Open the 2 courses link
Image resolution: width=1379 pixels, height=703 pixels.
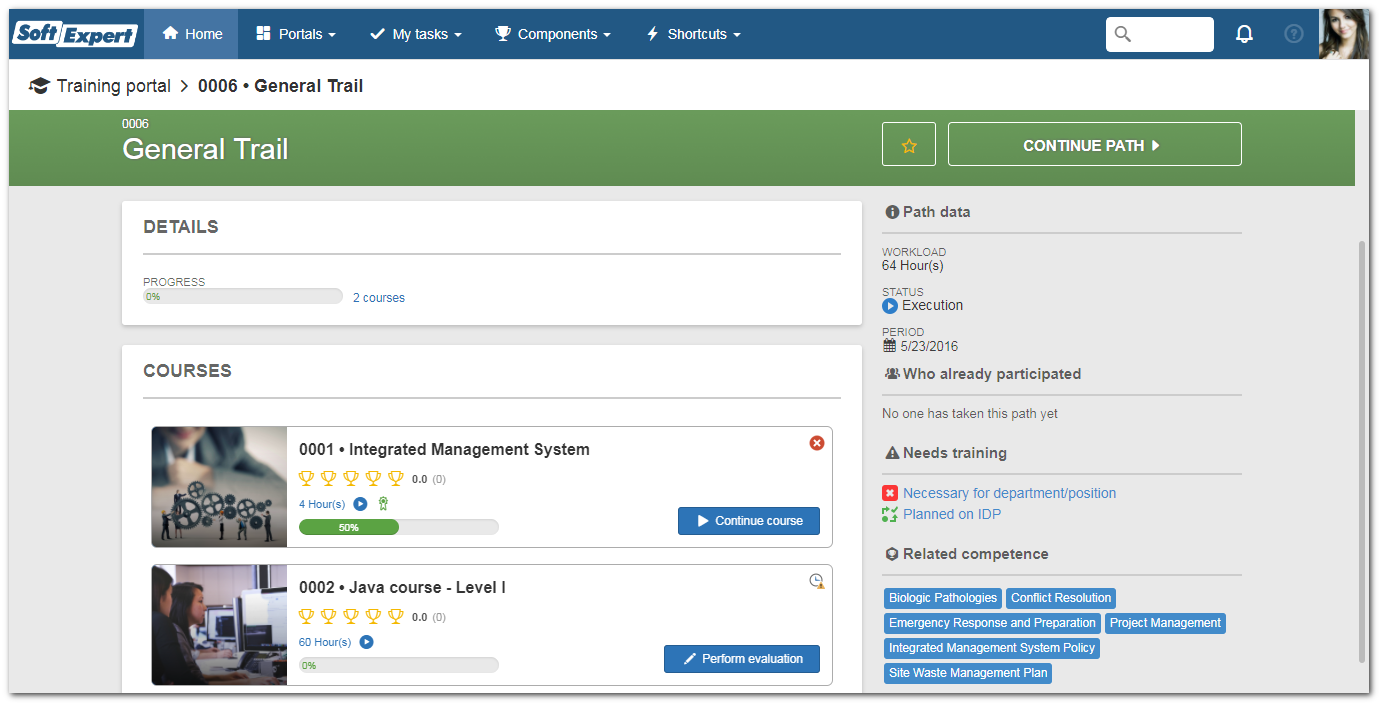point(379,298)
